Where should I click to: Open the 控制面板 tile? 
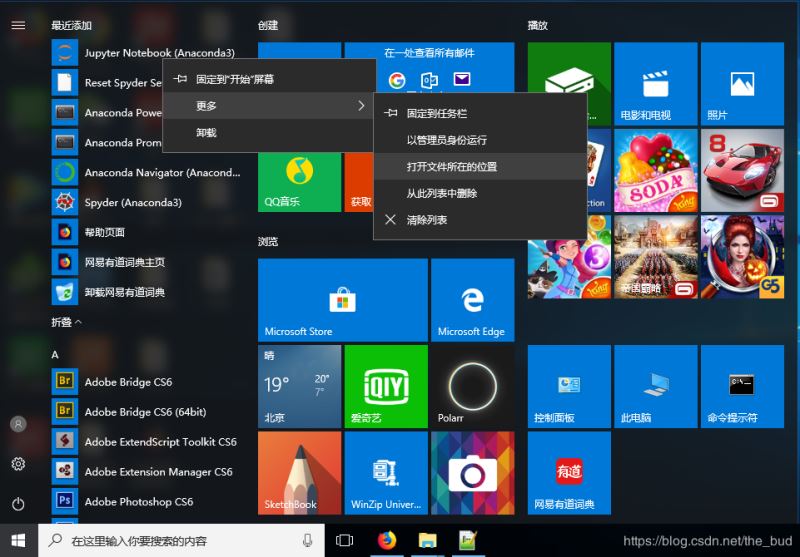[x=569, y=386]
